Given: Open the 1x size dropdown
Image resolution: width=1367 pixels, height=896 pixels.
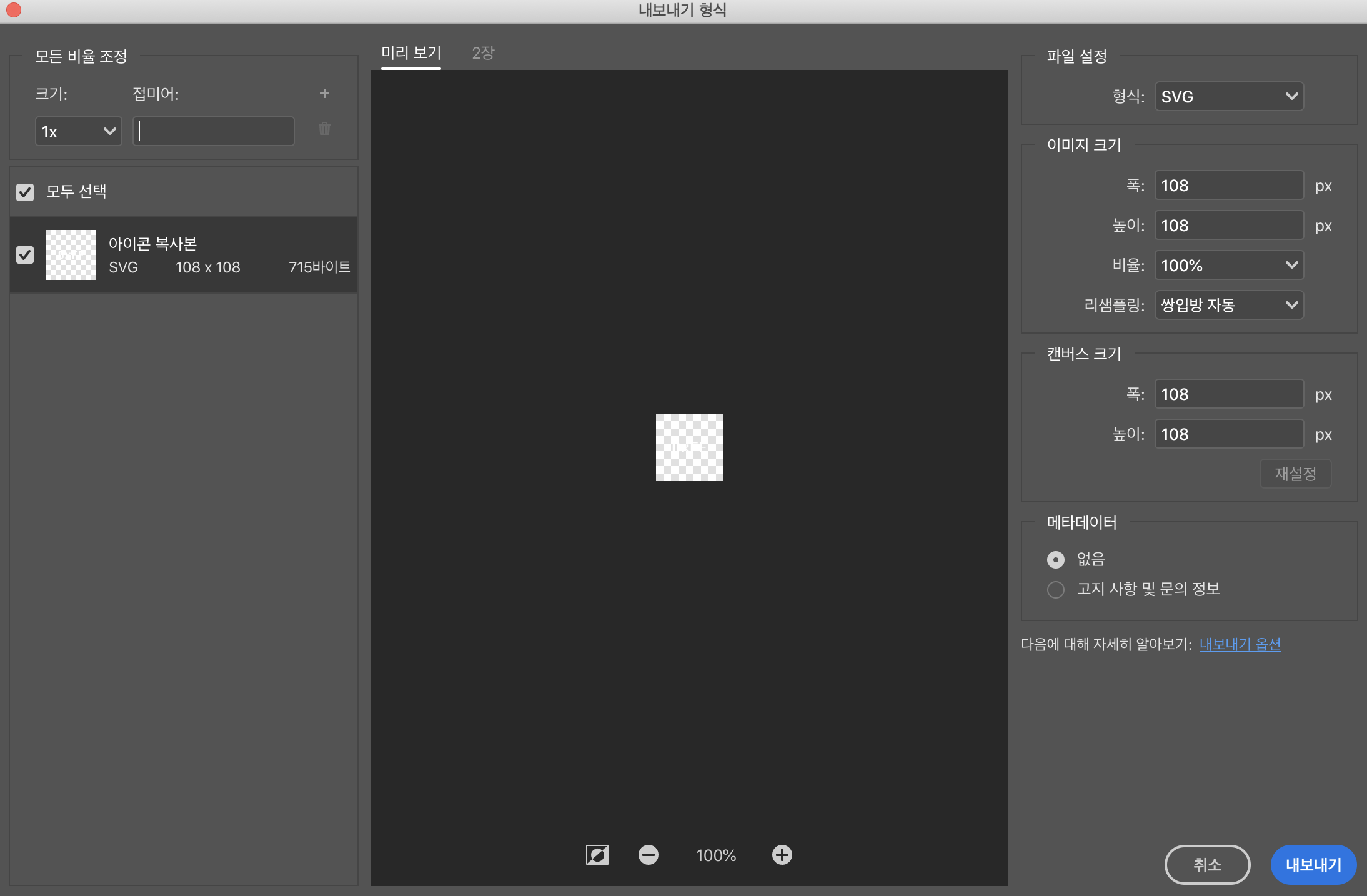Looking at the screenshot, I should pos(78,132).
